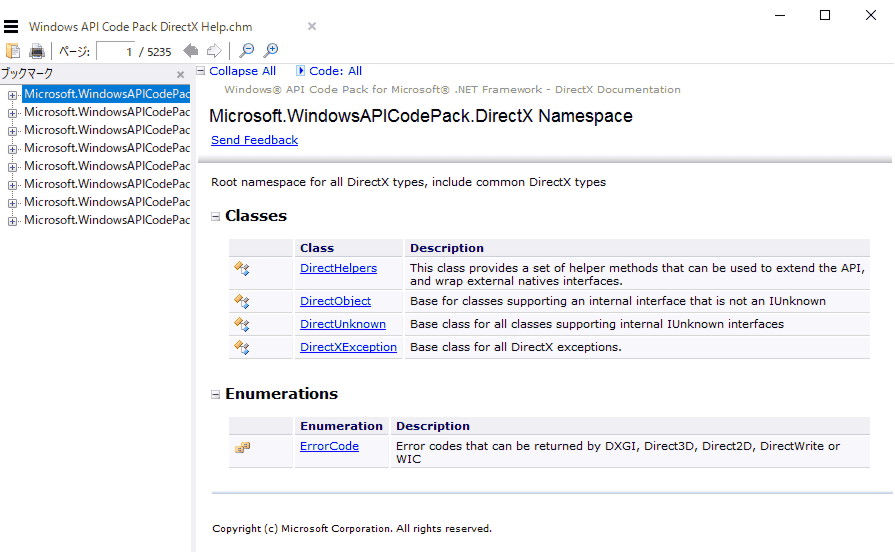Viewport: 895px width, 552px height.
Task: Open the hamburger menu icon
Action: [11, 26]
